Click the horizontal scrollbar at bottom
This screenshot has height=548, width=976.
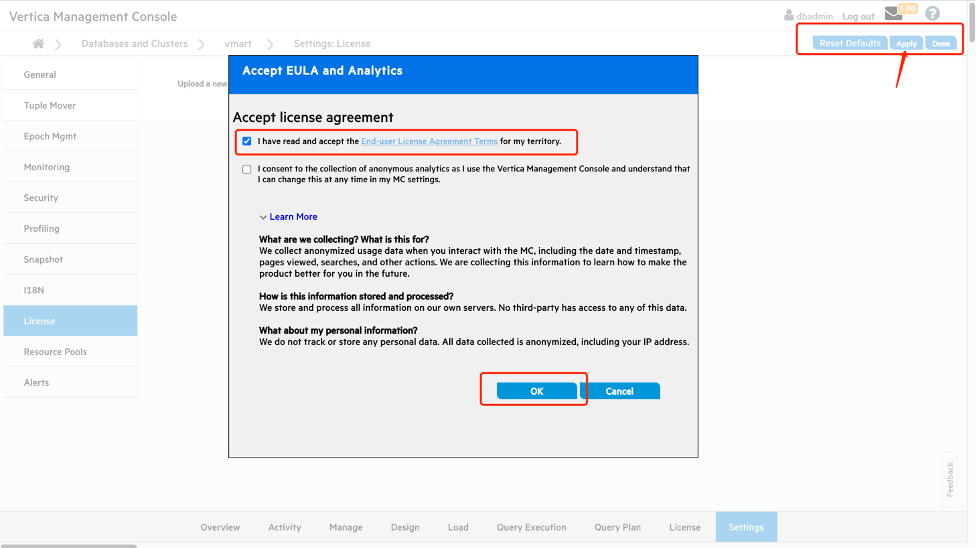pos(68,546)
